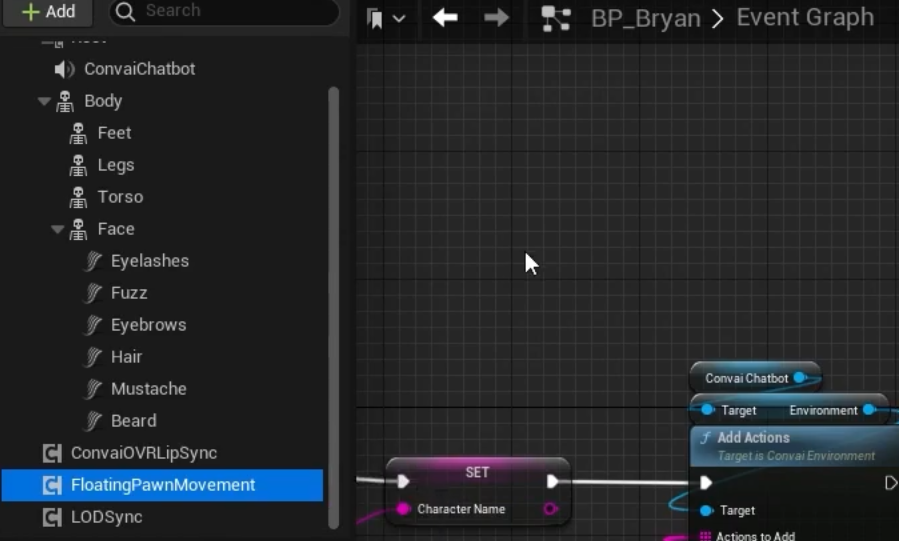Click the groom icon beside Hair

[92, 358]
